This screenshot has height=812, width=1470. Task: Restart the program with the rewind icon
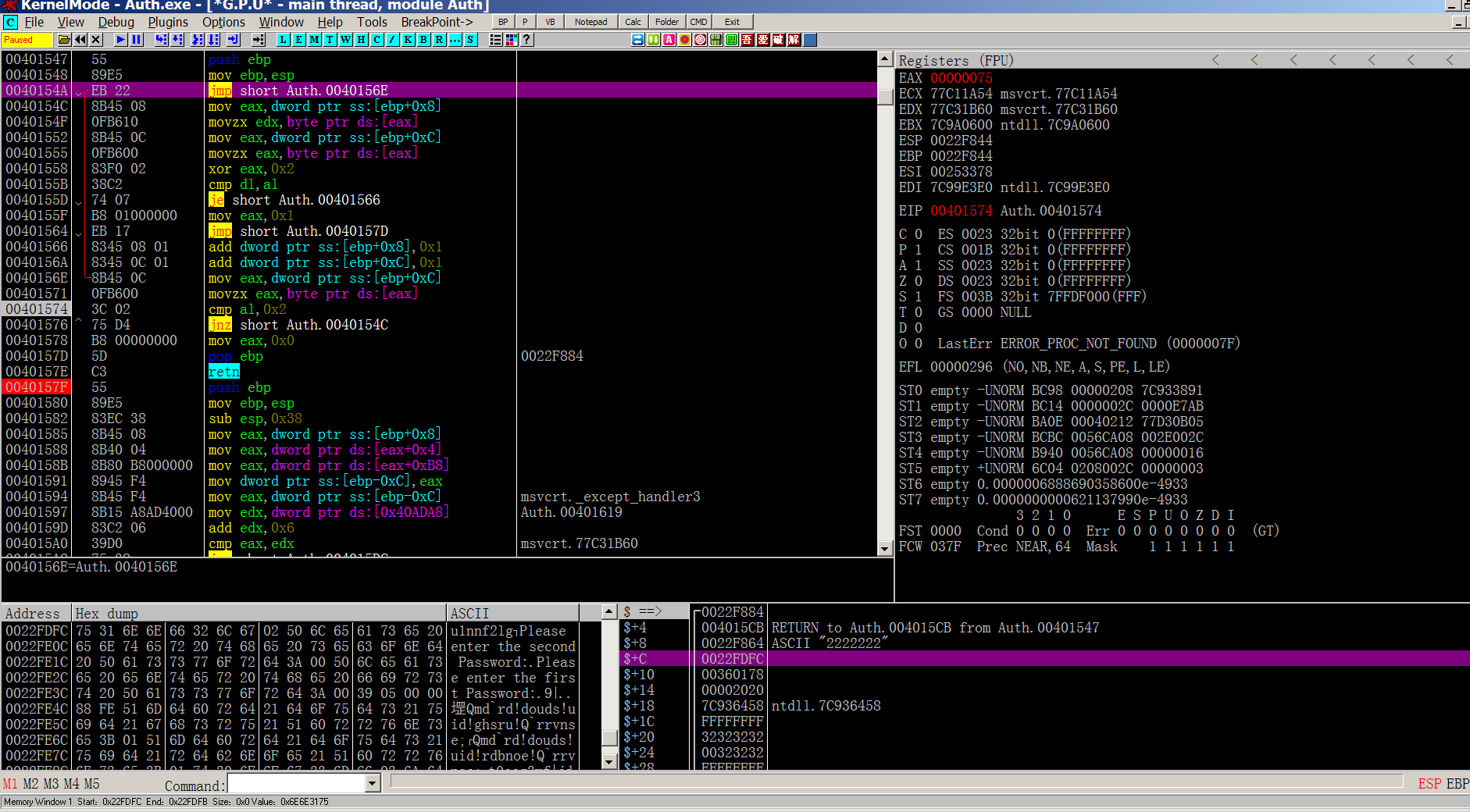[x=80, y=40]
